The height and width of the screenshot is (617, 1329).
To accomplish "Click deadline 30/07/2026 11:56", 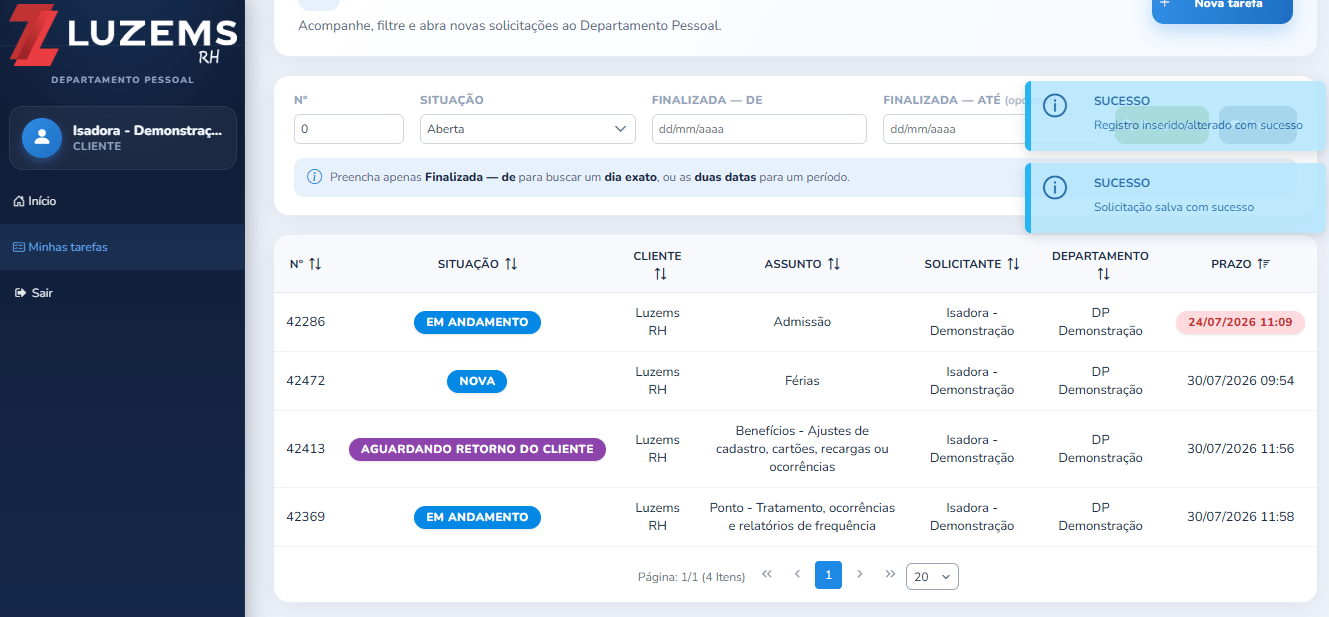I will (x=1240, y=449).
